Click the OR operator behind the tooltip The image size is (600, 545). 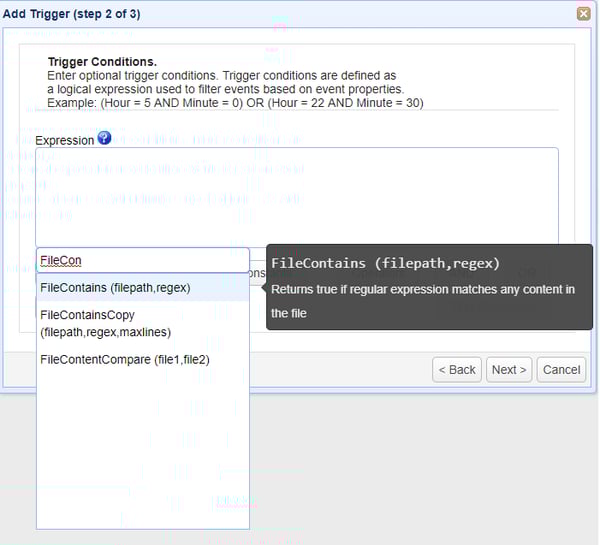(526, 272)
